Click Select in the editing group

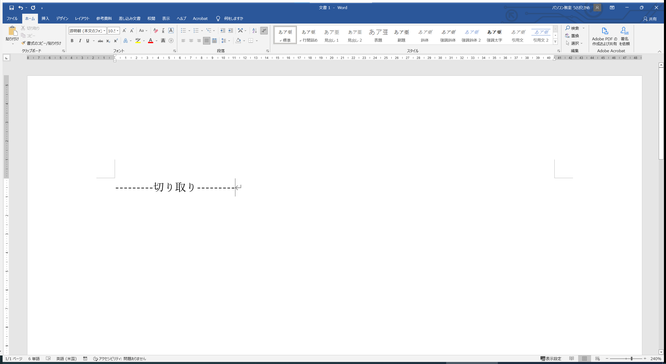coord(574,43)
